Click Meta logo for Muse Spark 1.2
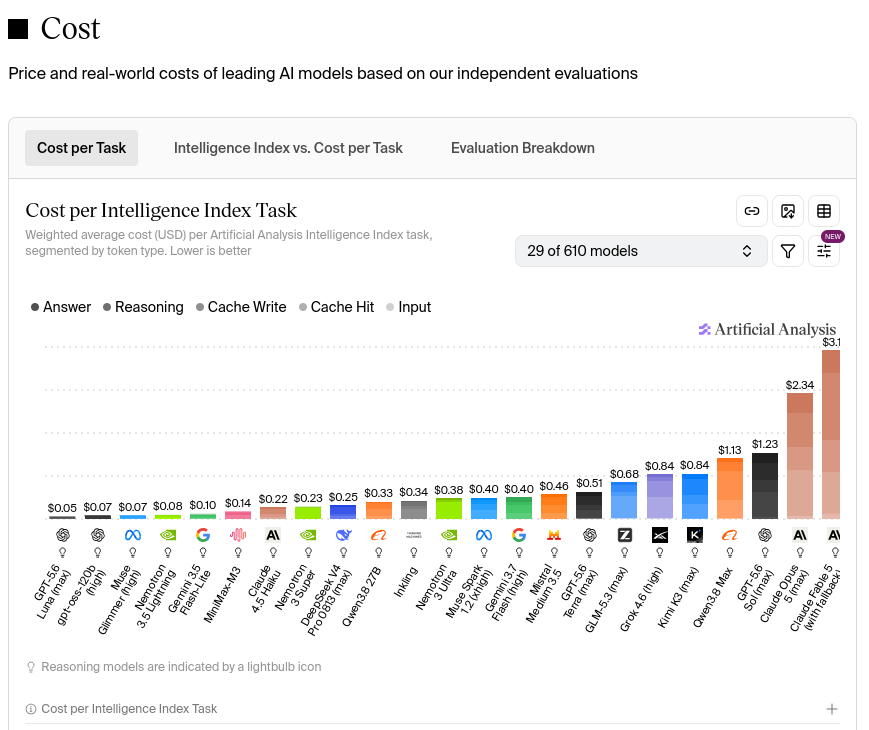869x730 pixels. point(484,535)
